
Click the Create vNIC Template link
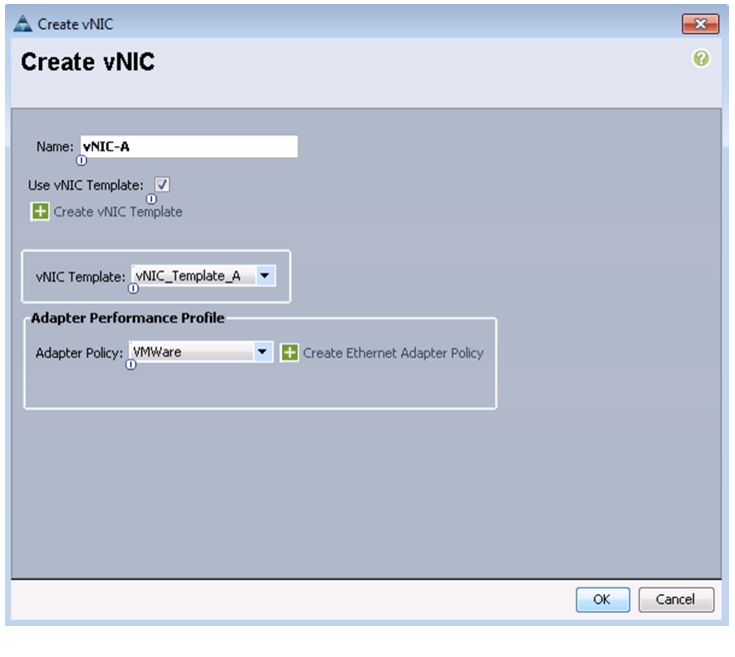[118, 212]
